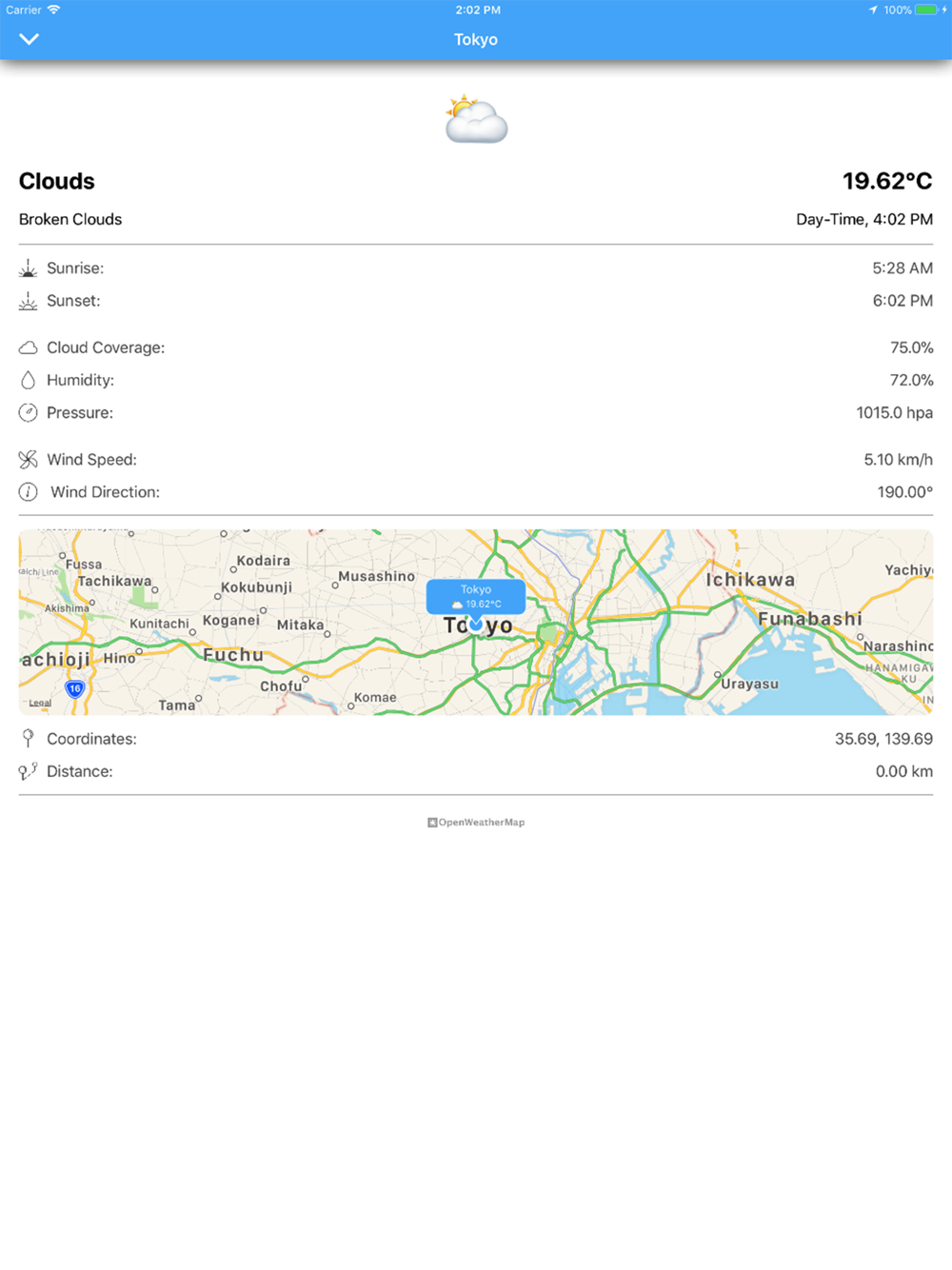952x1270 pixels.
Task: Tap the wind speed fan icon
Action: pyautogui.click(x=28, y=460)
